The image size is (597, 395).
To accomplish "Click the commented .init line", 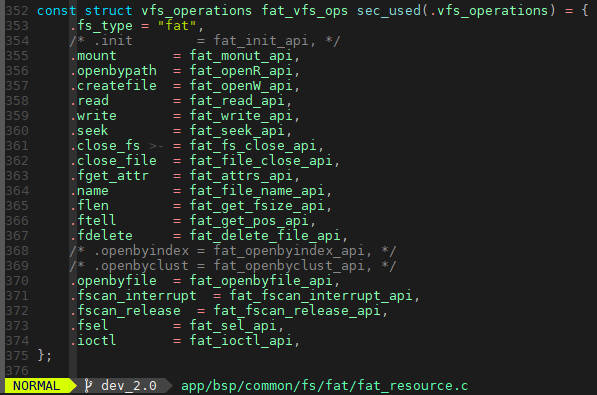I will coord(204,41).
